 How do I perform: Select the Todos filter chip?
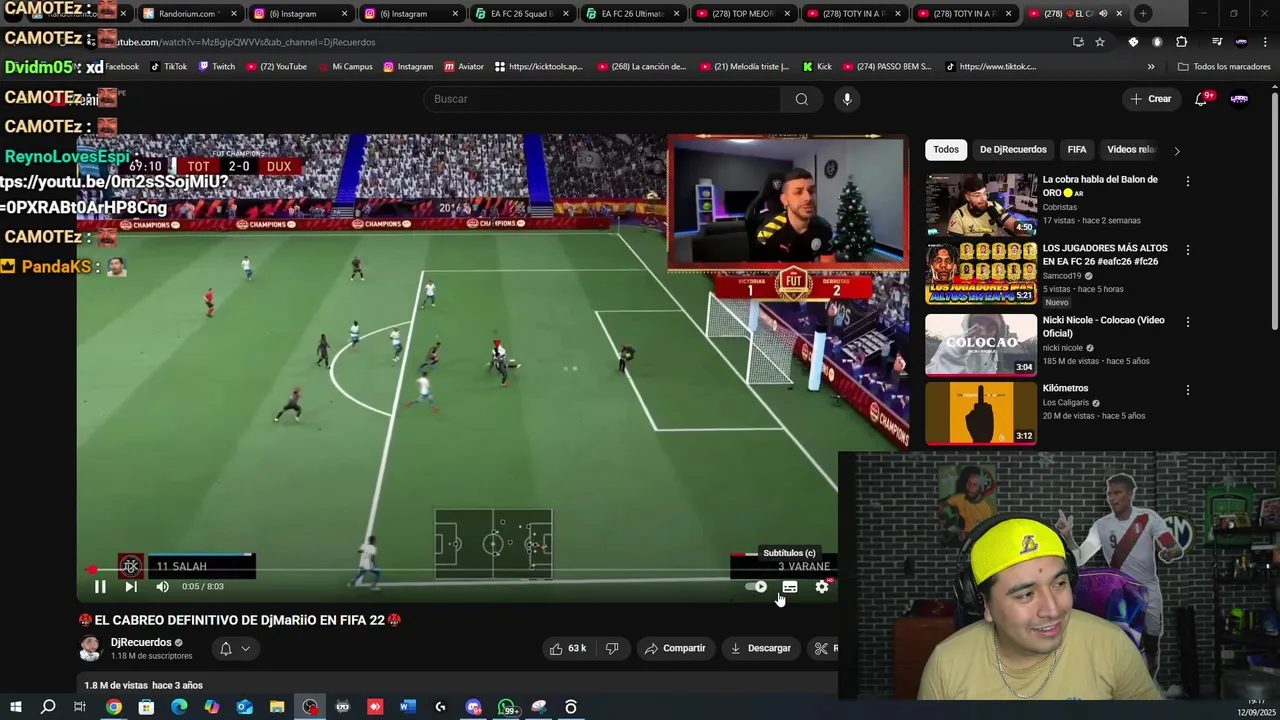(x=946, y=150)
